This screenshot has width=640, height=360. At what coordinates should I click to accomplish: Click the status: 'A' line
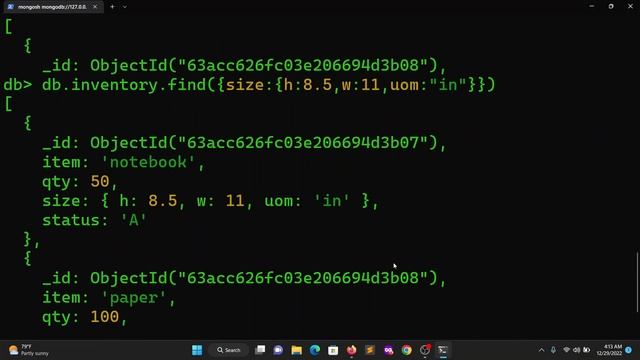click(94, 220)
